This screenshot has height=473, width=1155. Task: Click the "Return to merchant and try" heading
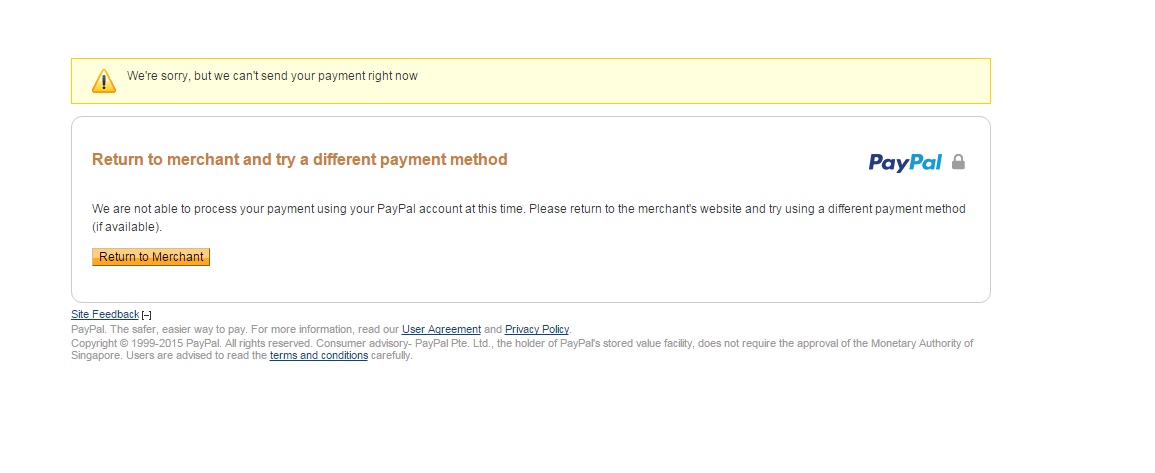point(299,159)
